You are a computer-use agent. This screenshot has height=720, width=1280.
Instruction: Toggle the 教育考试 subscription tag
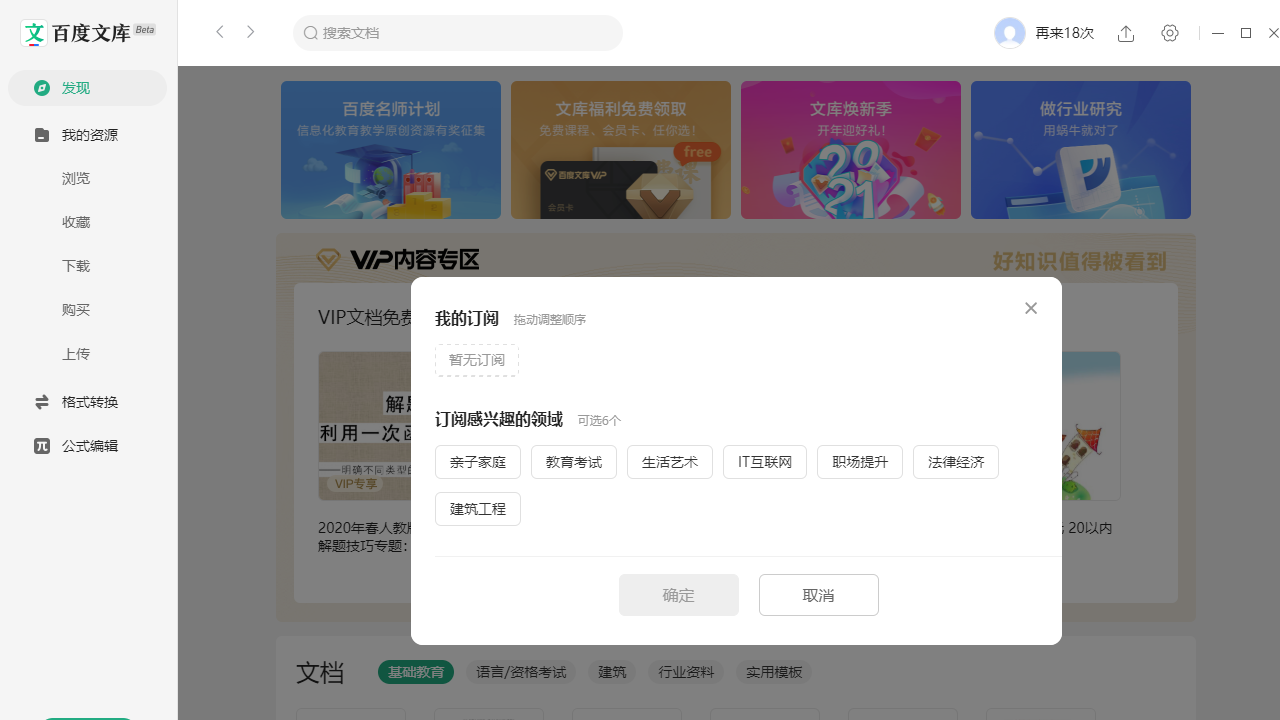pyautogui.click(x=573, y=461)
